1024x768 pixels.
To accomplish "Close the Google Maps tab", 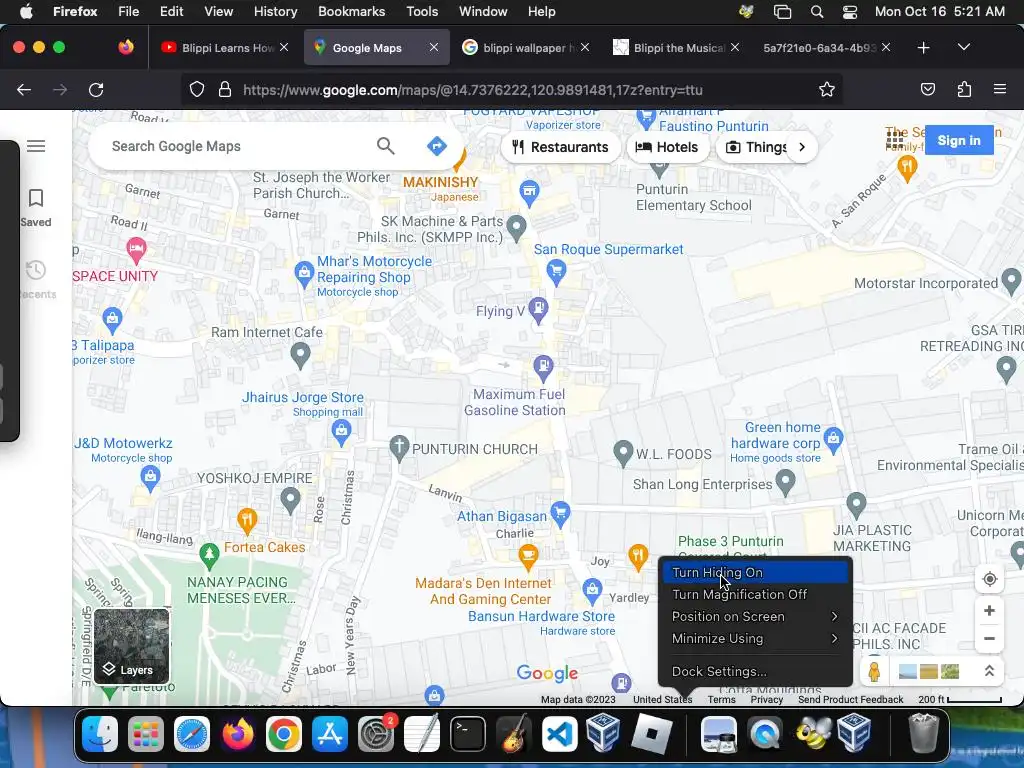I will pyautogui.click(x=434, y=47).
